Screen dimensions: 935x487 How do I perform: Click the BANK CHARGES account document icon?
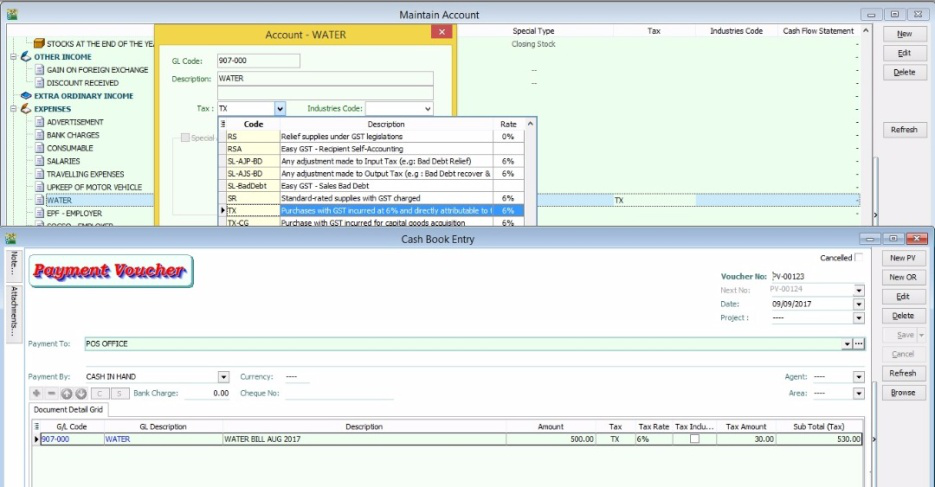39,135
